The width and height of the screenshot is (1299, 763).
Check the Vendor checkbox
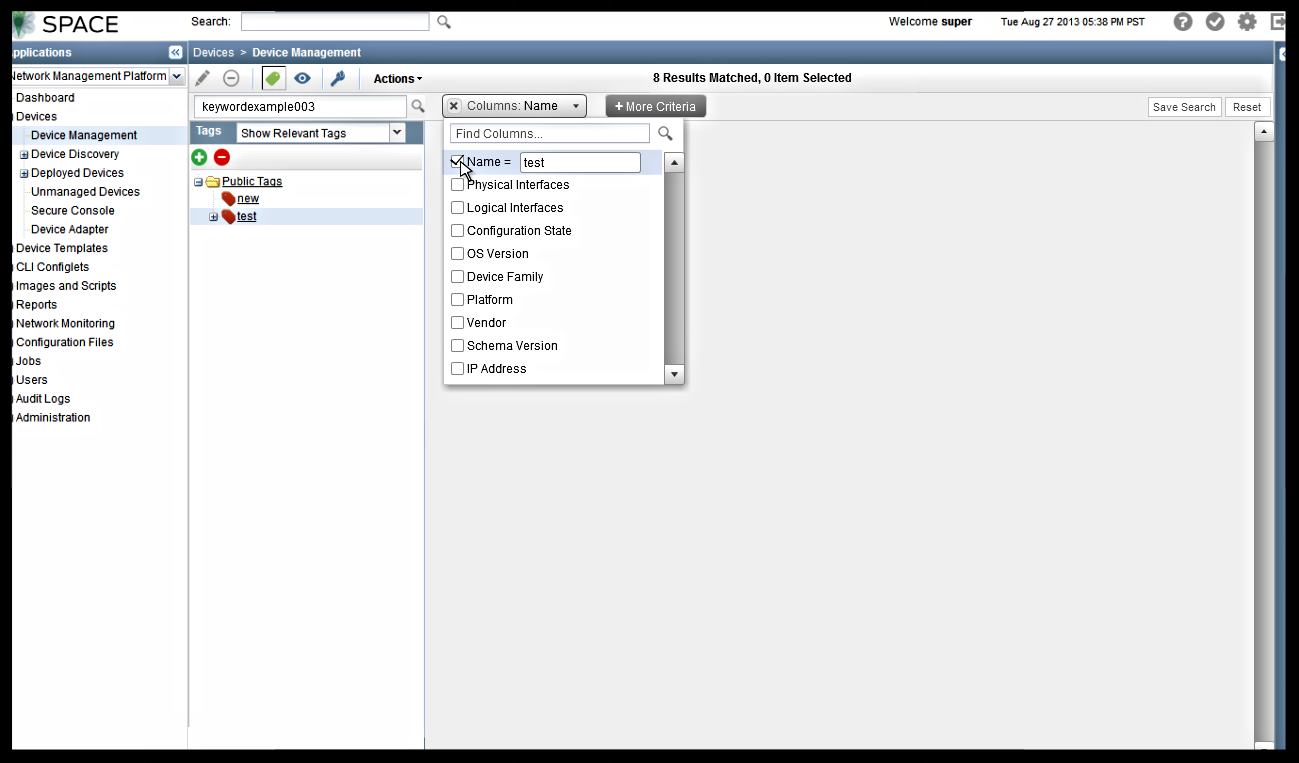[457, 323]
